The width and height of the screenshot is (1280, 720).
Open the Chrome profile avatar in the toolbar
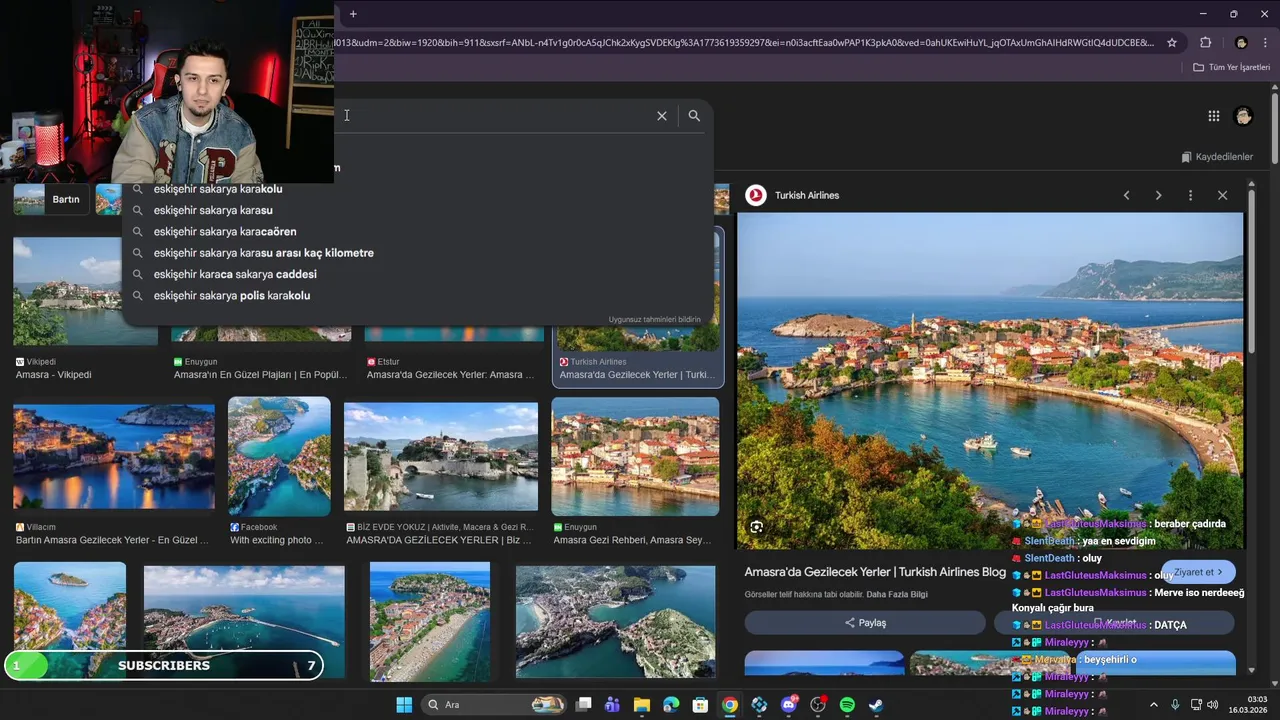pos(1241,43)
